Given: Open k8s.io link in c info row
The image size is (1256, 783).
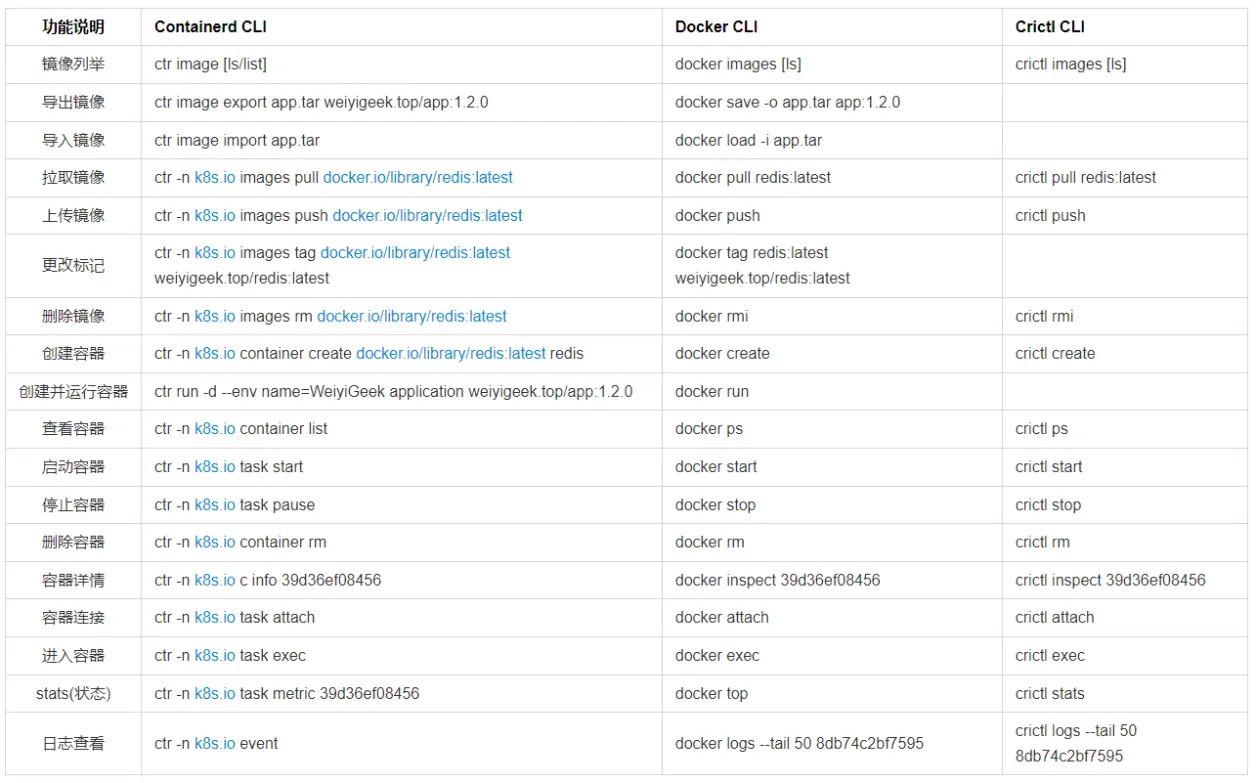Looking at the screenshot, I should tap(215, 580).
